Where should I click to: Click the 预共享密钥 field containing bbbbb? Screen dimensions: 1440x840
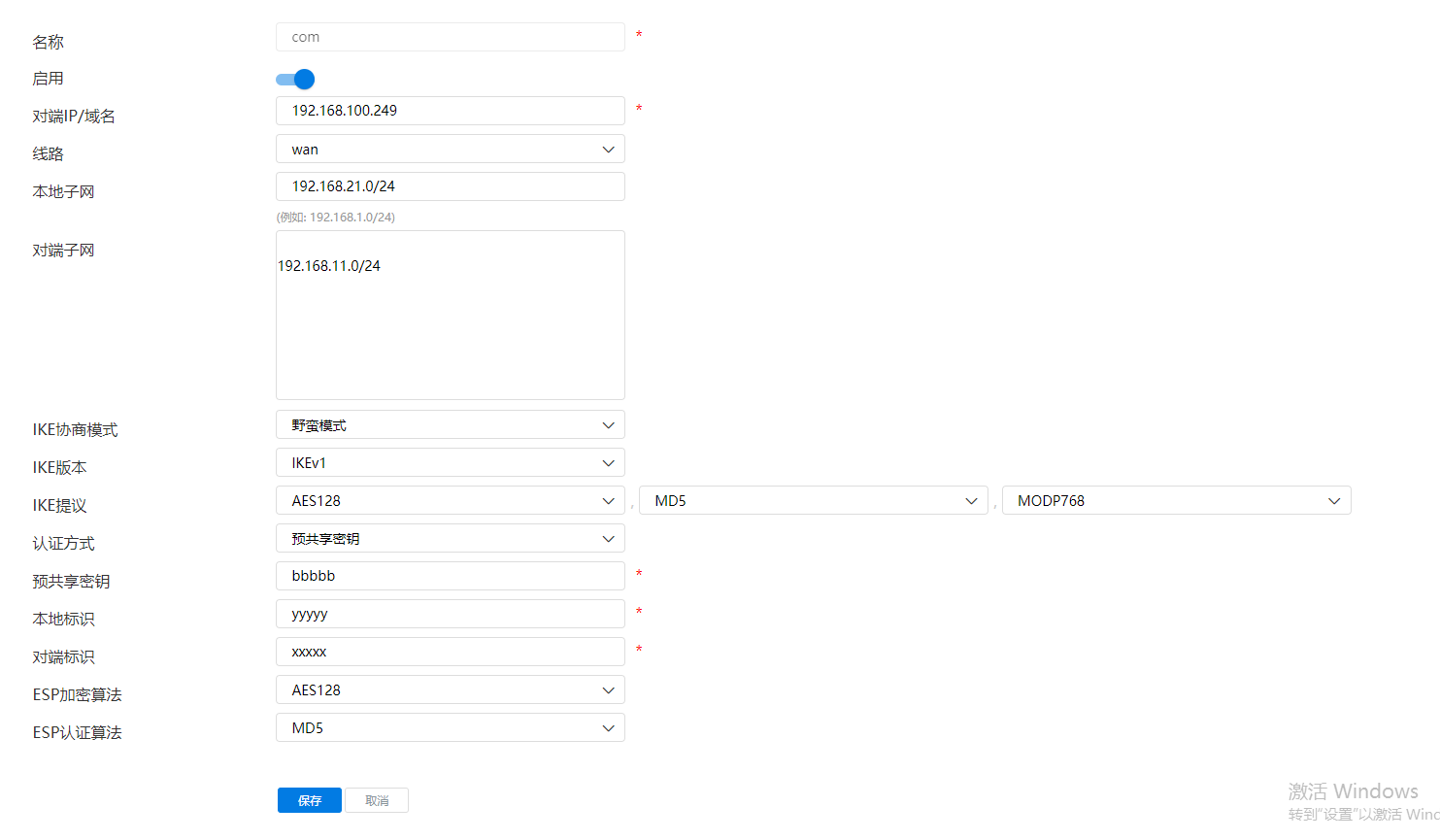450,576
